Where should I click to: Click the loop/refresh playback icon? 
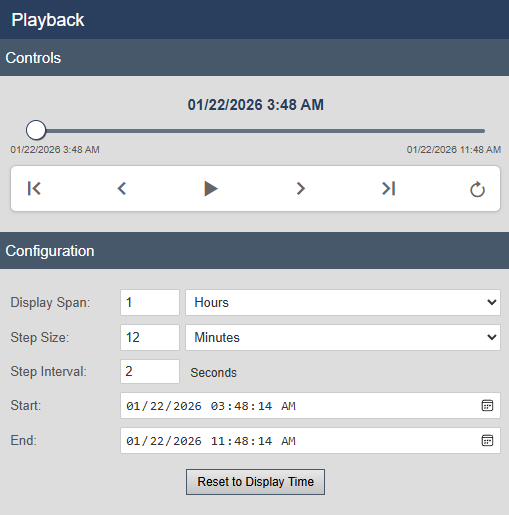[477, 189]
